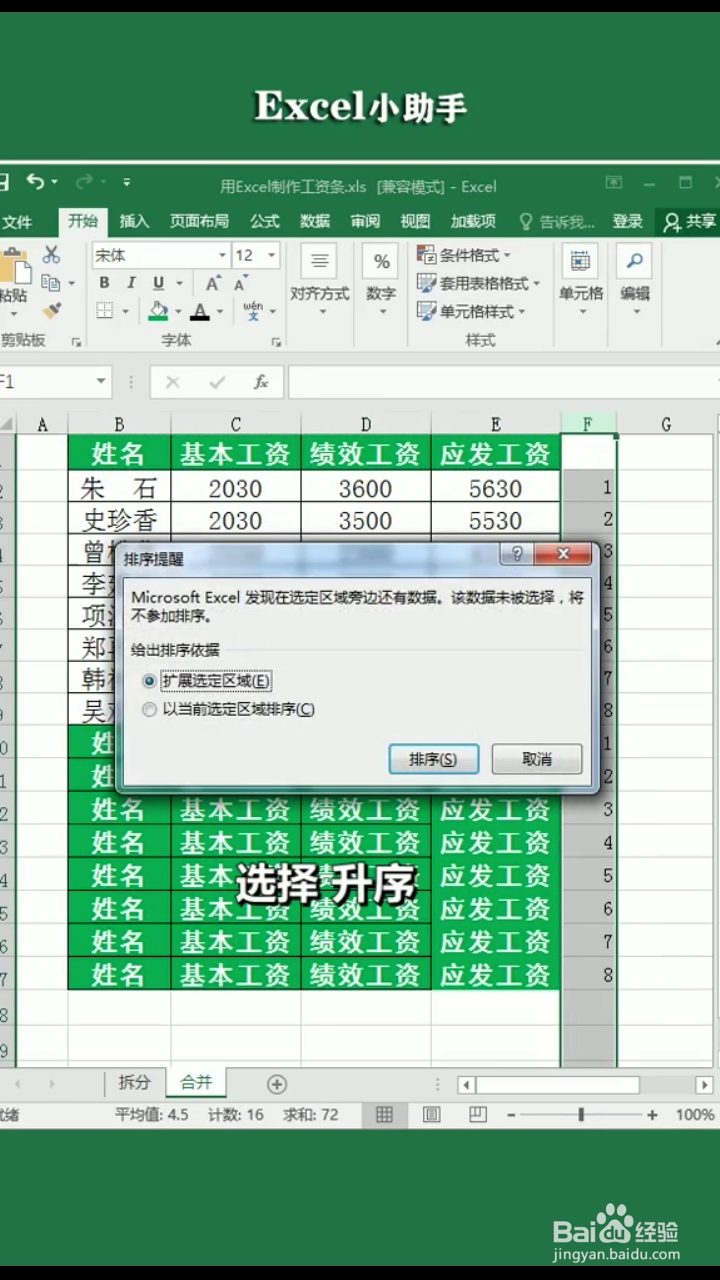720x1280 pixels.
Task: Click the 共享 share button
Action: [690, 222]
